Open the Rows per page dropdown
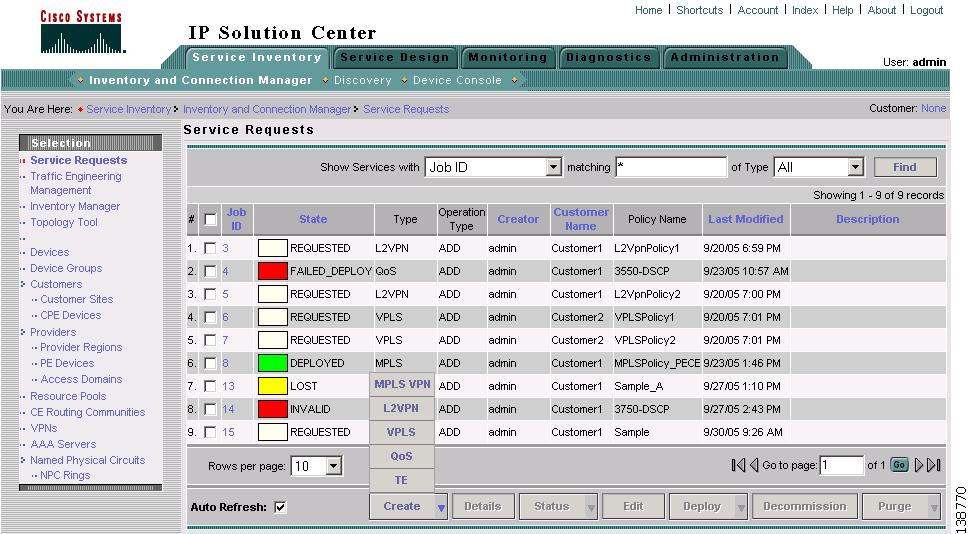The image size is (968, 534). click(333, 466)
